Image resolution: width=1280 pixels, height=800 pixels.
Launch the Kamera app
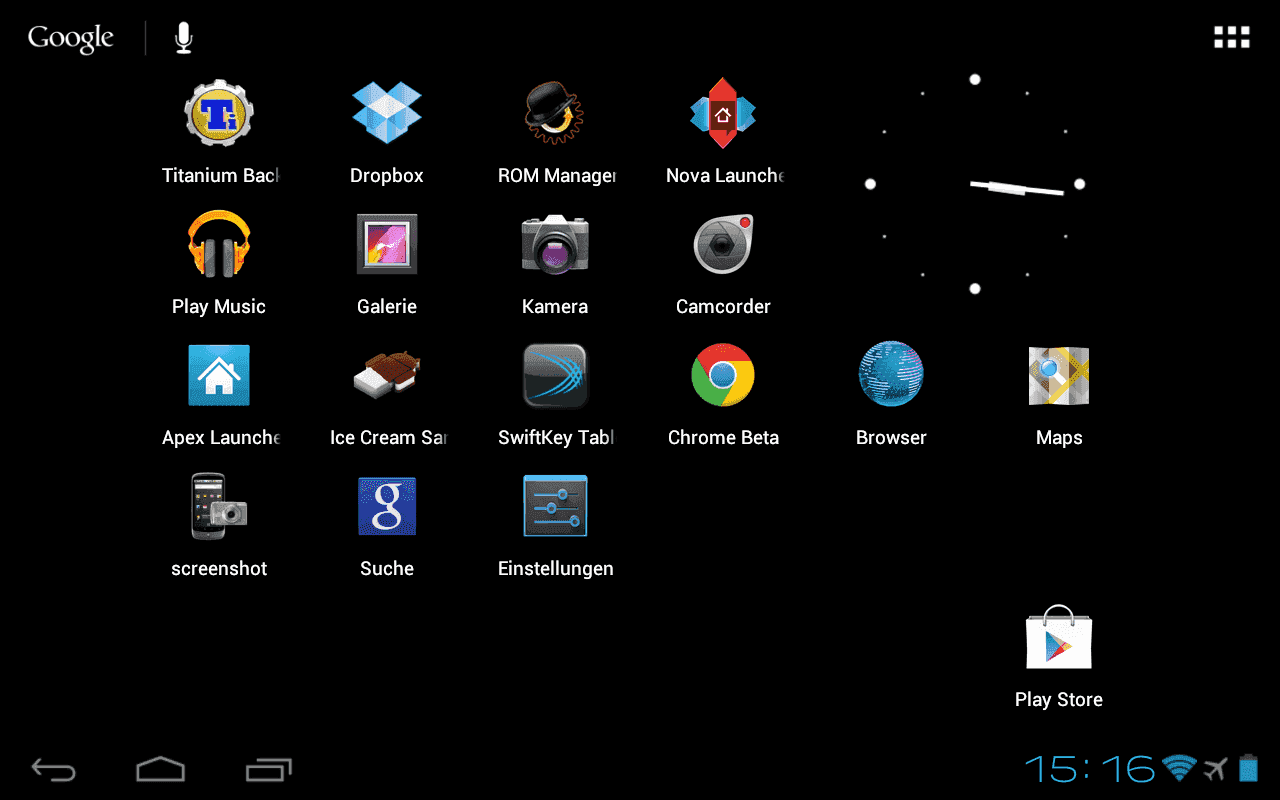pyautogui.click(x=555, y=244)
